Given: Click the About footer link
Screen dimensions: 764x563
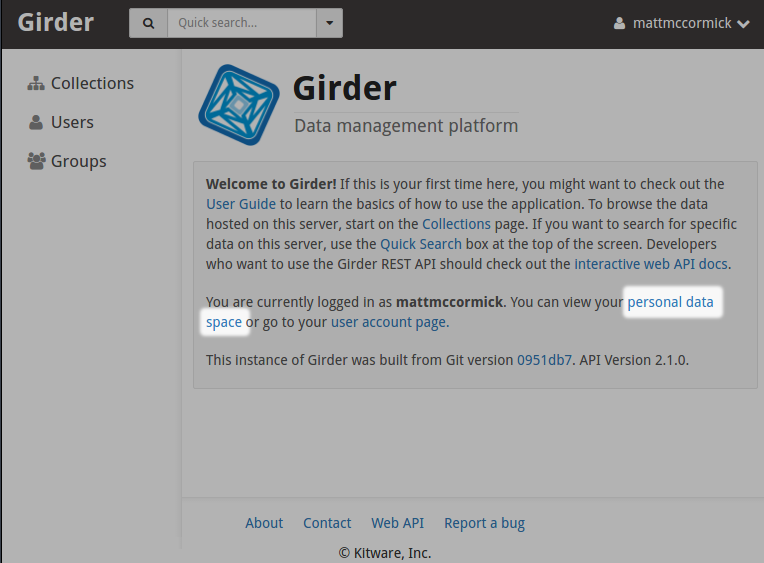Looking at the screenshot, I should pyautogui.click(x=264, y=523).
